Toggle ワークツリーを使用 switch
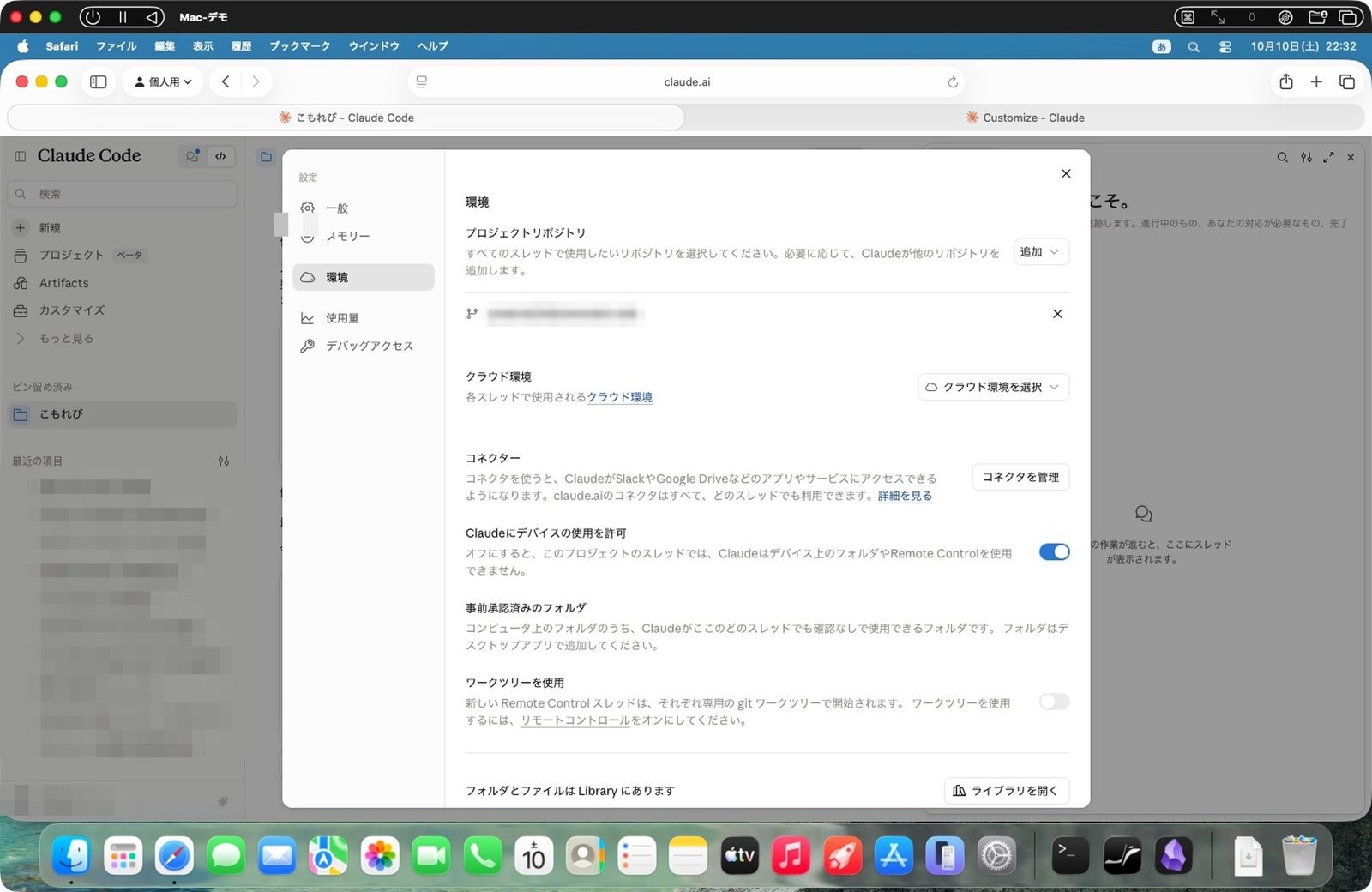This screenshot has height=892, width=1372. click(1054, 702)
